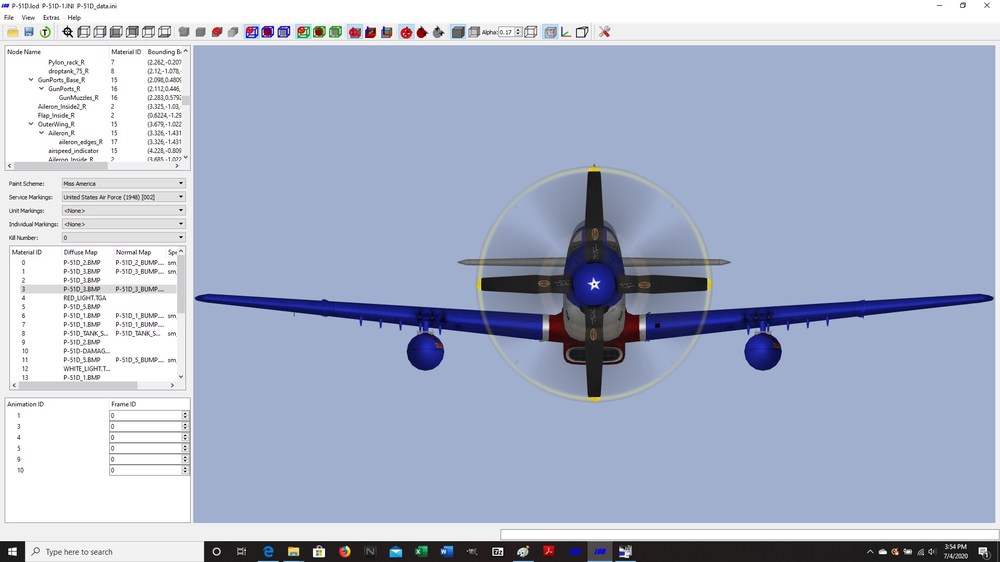Open the Help menu
The image size is (1000, 562).
click(x=74, y=18)
